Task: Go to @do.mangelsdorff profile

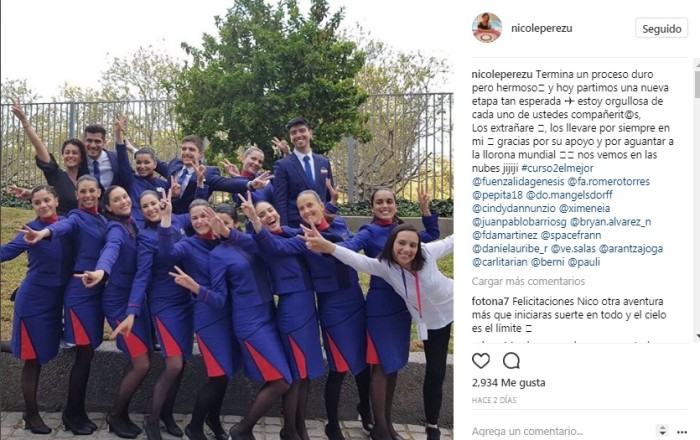Action: point(569,195)
